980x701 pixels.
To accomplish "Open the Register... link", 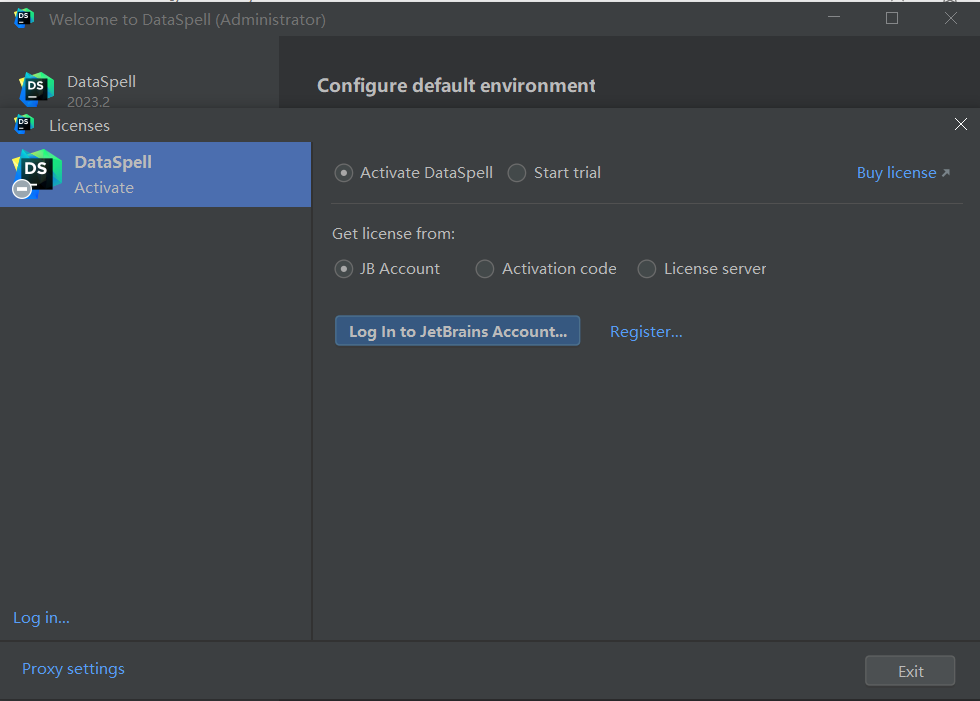I will [646, 332].
